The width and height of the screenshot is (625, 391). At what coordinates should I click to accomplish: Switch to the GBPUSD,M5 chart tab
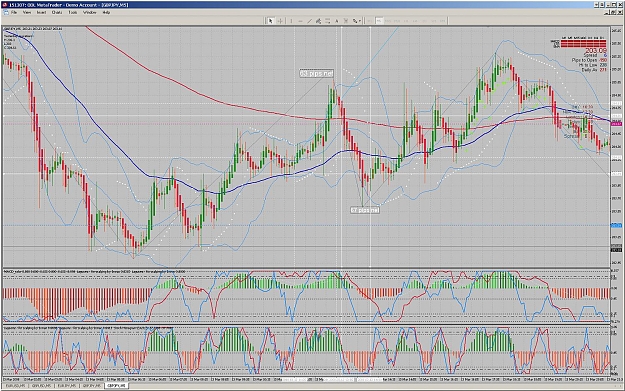[41, 386]
